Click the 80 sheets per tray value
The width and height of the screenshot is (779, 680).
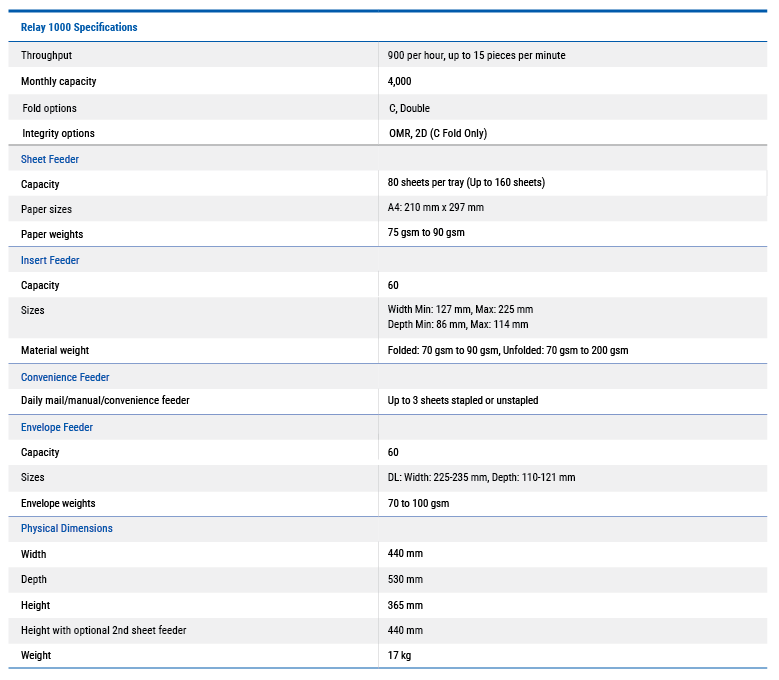pyautogui.click(x=466, y=183)
